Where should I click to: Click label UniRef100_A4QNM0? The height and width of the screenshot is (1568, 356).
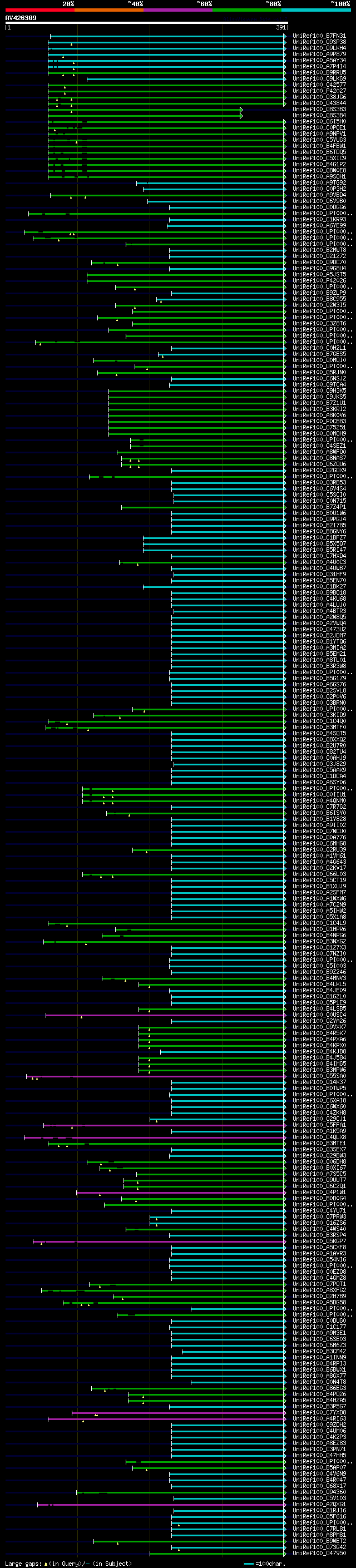coord(319,800)
